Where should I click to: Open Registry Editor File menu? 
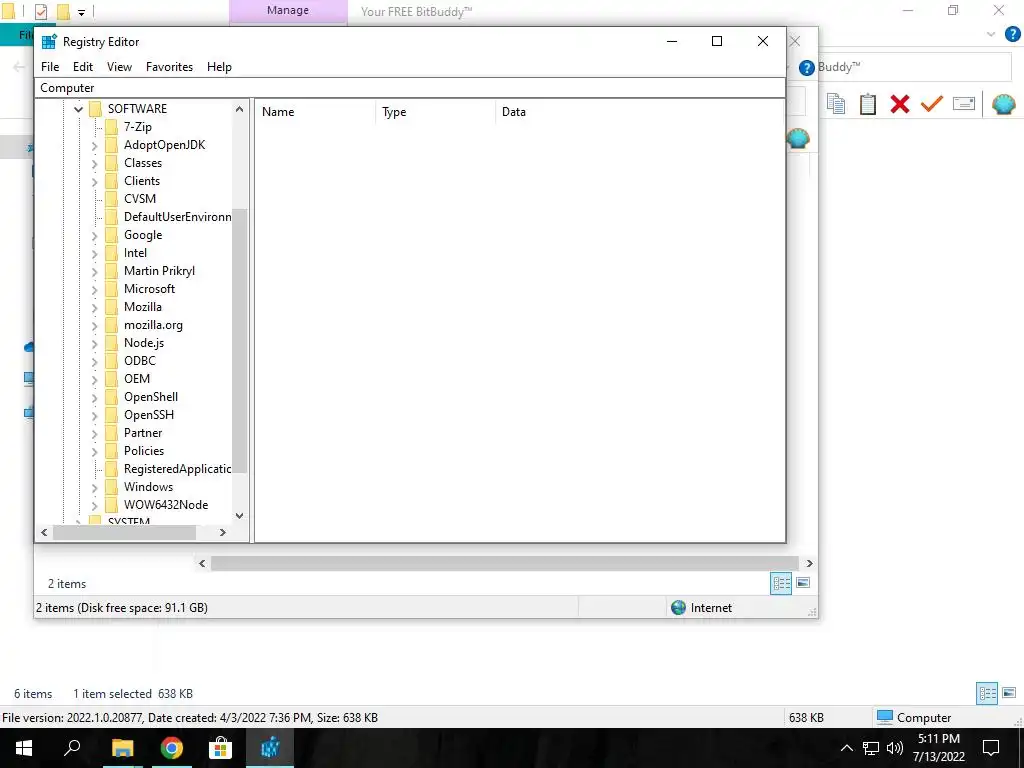tap(50, 67)
